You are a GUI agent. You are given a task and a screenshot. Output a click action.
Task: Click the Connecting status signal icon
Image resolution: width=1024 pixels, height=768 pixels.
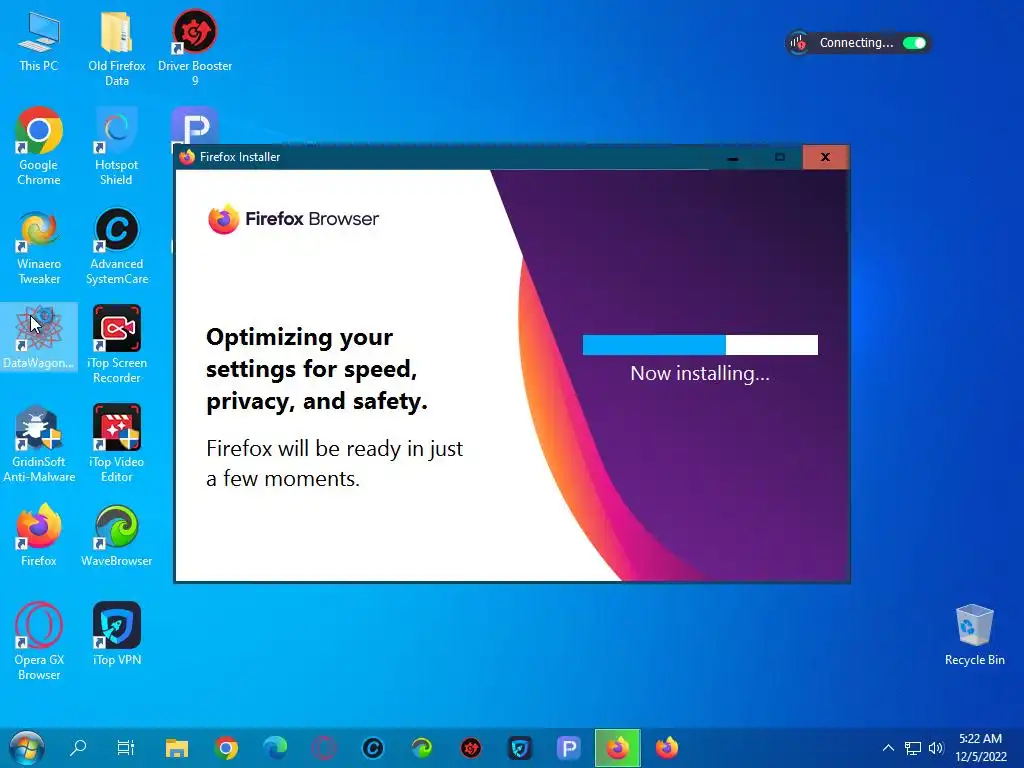coord(798,43)
